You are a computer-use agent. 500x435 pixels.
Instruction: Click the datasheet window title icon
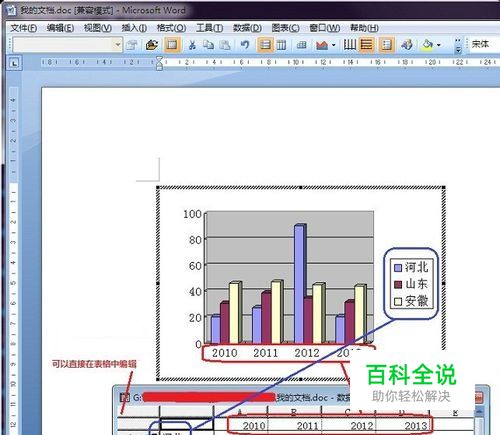124,397
